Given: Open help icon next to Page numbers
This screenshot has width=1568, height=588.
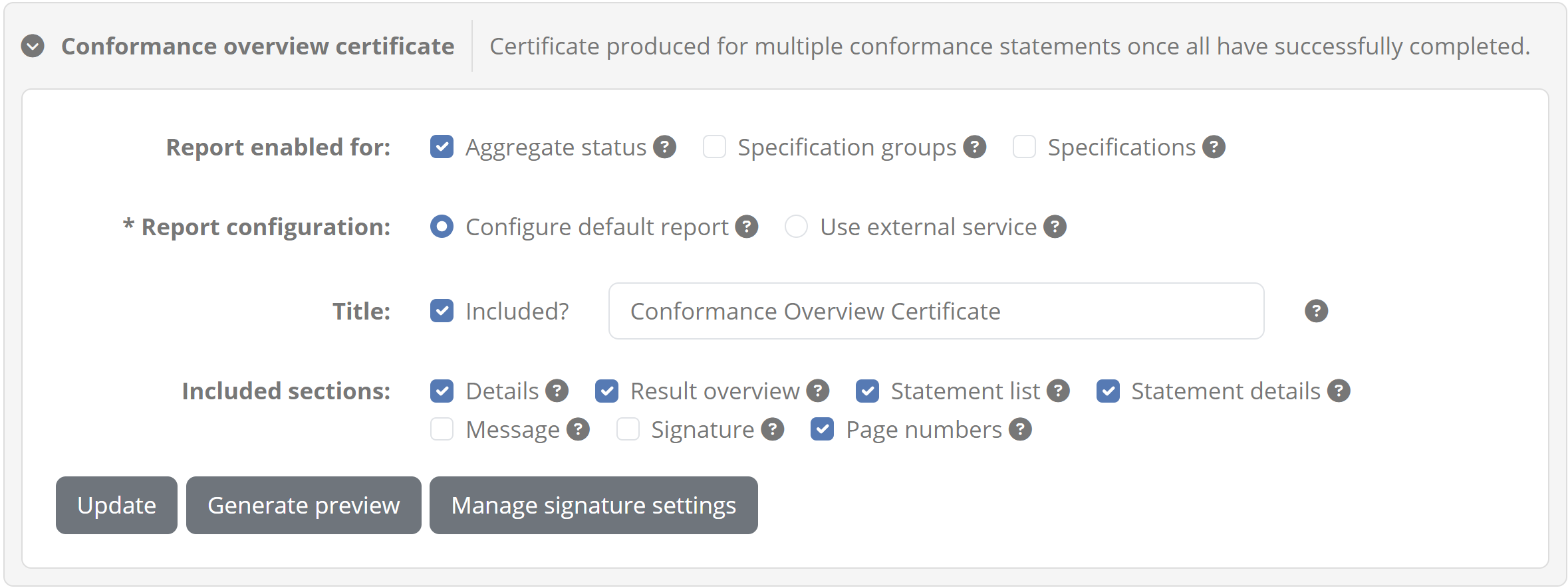Looking at the screenshot, I should click(x=1020, y=429).
